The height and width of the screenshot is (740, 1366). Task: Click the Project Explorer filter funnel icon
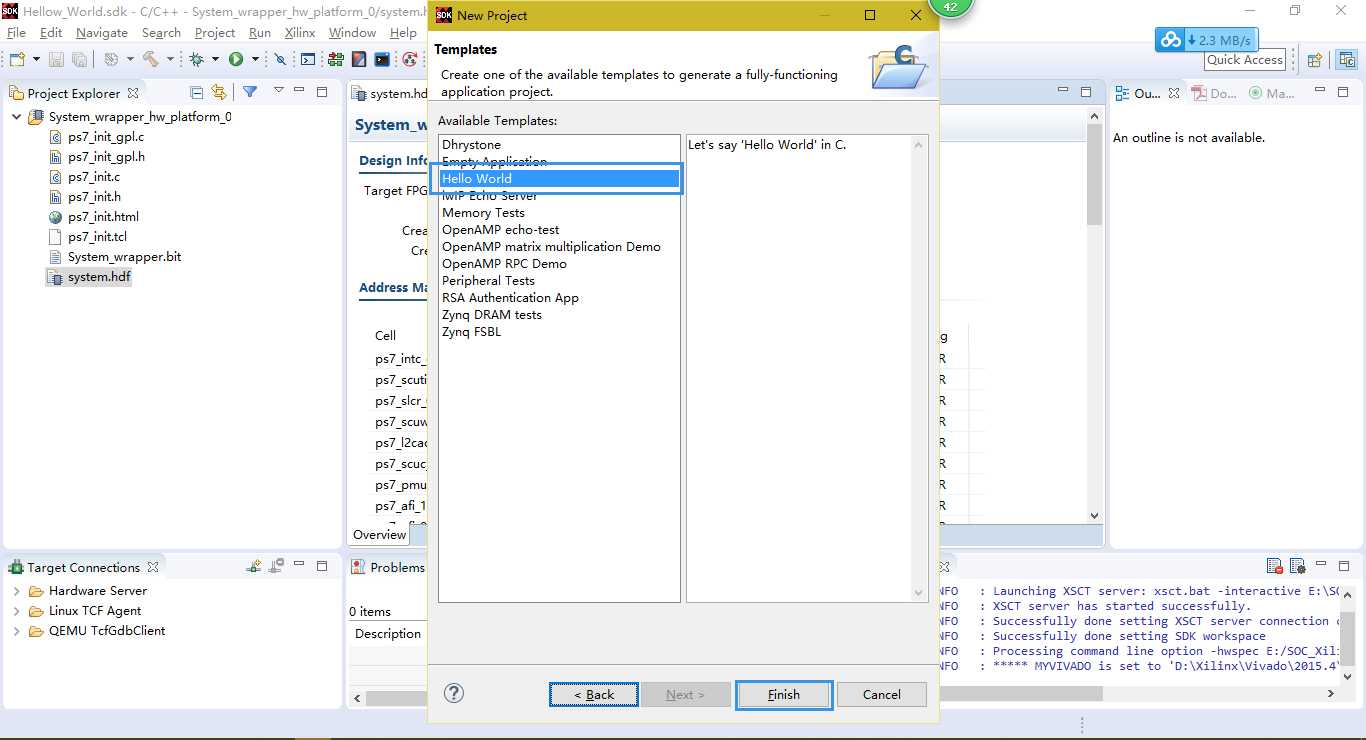click(x=250, y=92)
